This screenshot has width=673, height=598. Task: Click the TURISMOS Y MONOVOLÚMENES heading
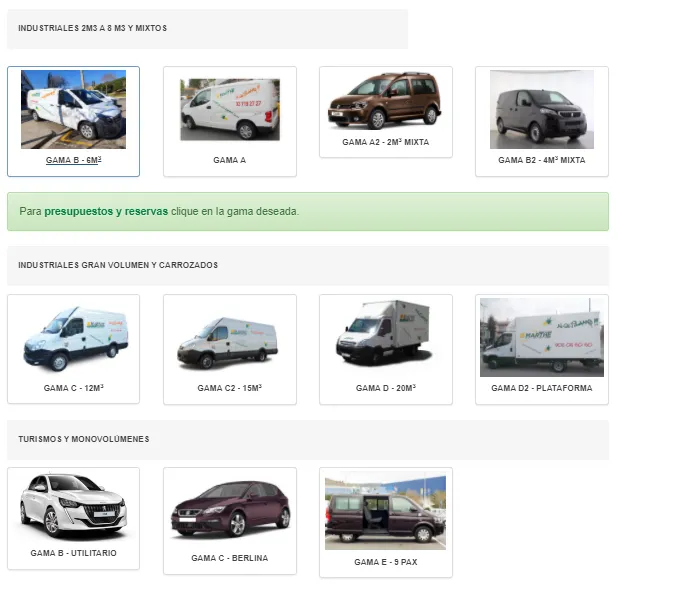(x=84, y=439)
